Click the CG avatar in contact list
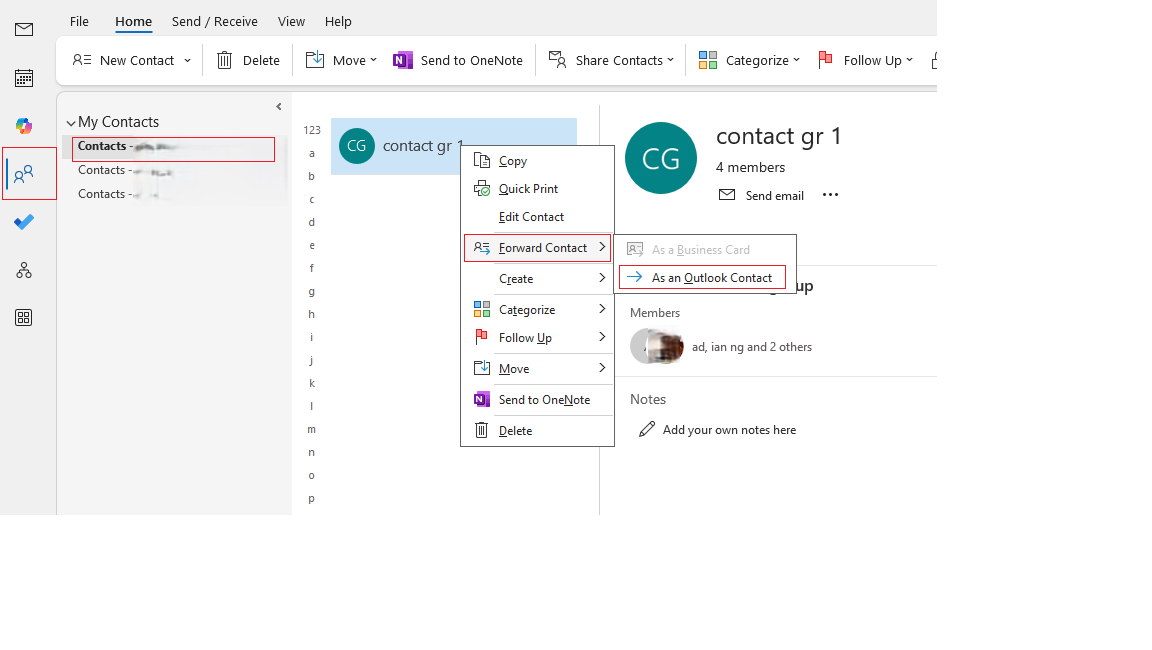The image size is (1152, 650). 357,146
